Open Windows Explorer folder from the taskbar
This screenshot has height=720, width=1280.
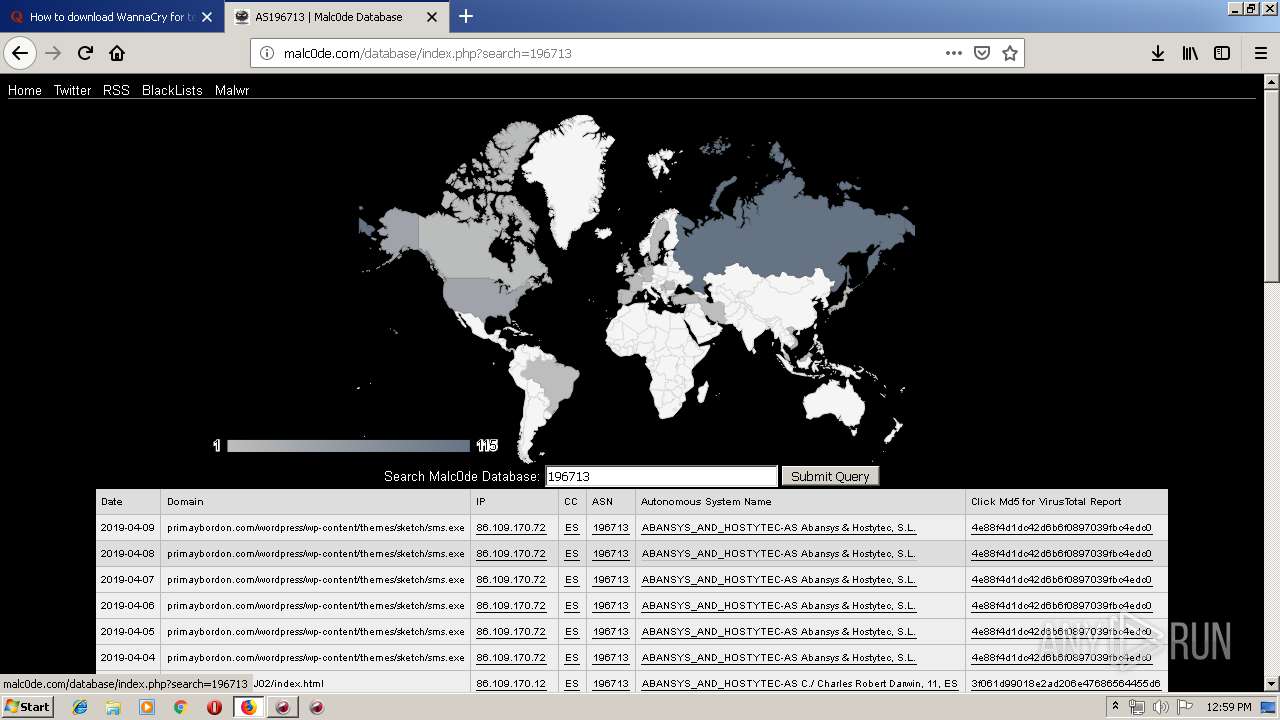113,707
